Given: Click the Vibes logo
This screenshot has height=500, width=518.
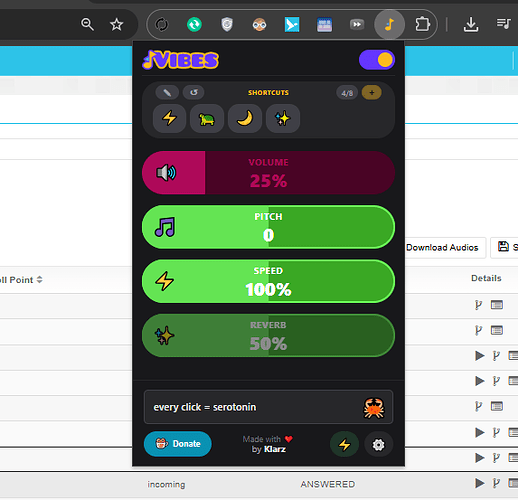Looking at the screenshot, I should point(181,60).
